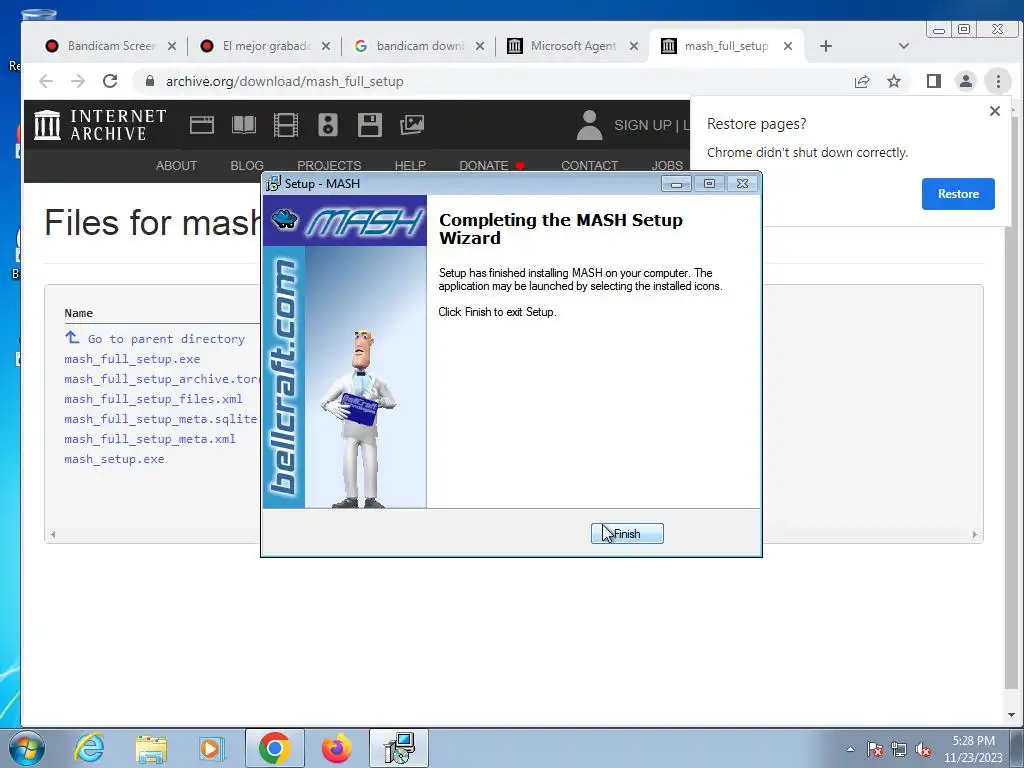Open BLOG menu item

[x=247, y=165]
